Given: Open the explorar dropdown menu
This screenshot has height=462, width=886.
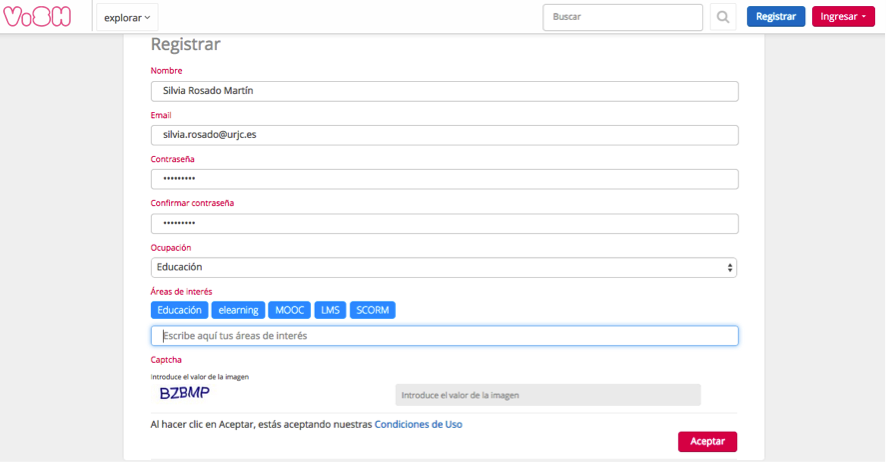Looking at the screenshot, I should pos(128,17).
